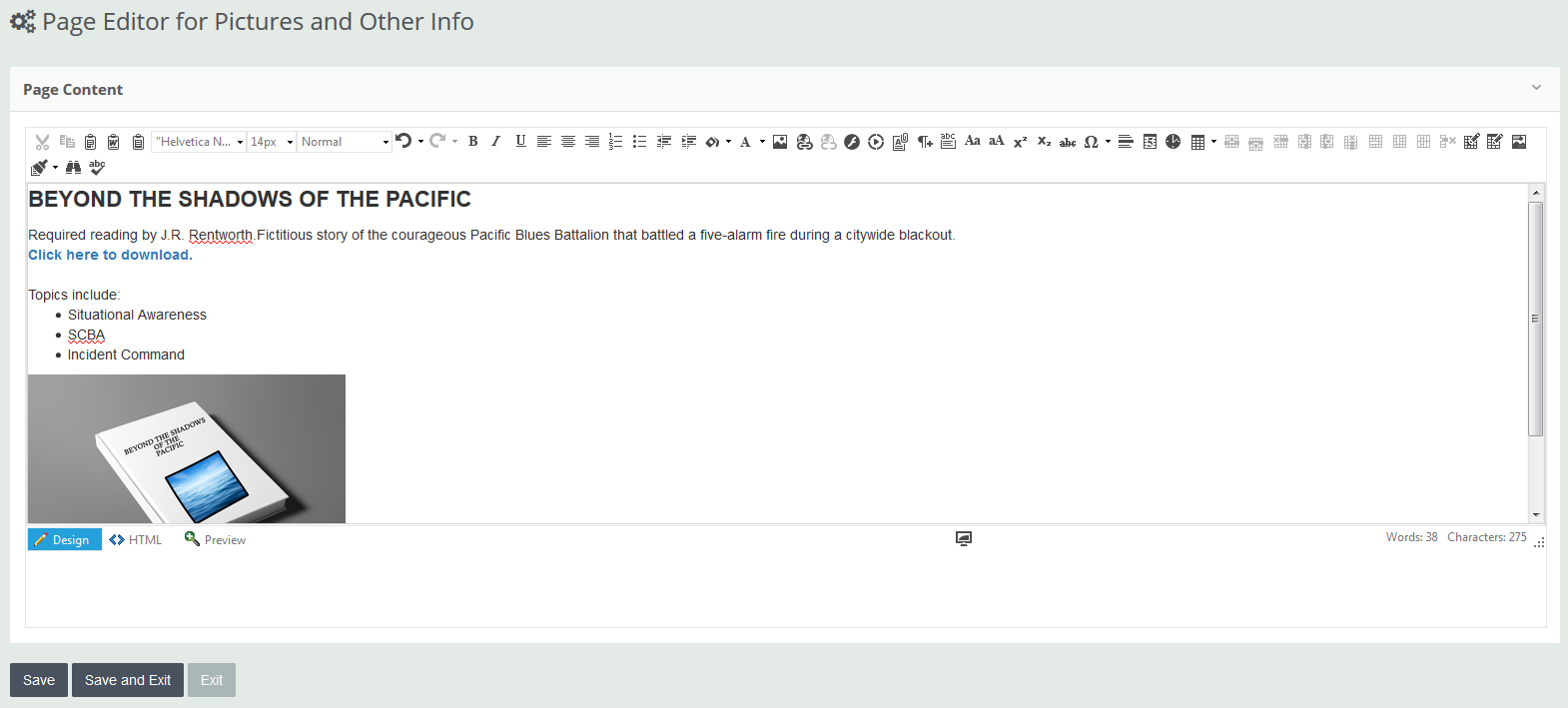
Task: Switch to the Preview tab
Action: tap(216, 540)
